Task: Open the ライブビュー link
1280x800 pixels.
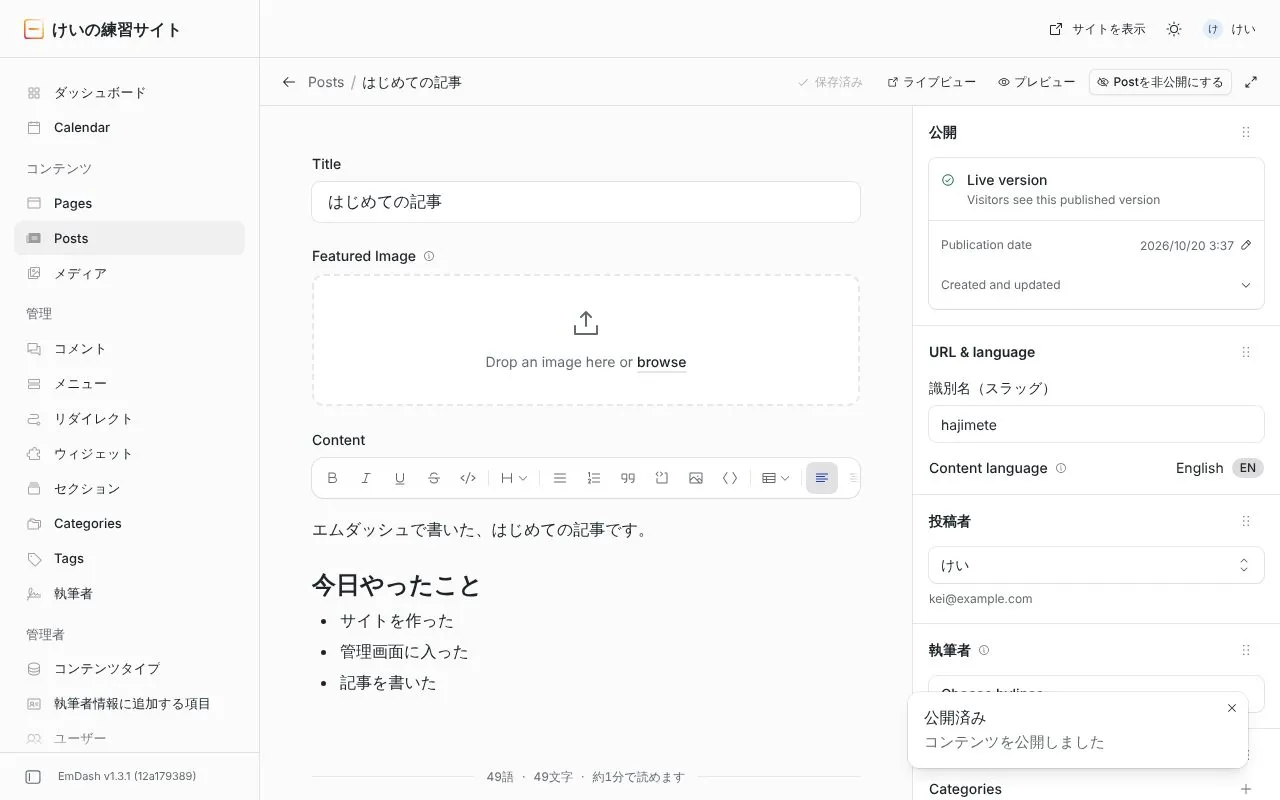Action: (x=931, y=82)
